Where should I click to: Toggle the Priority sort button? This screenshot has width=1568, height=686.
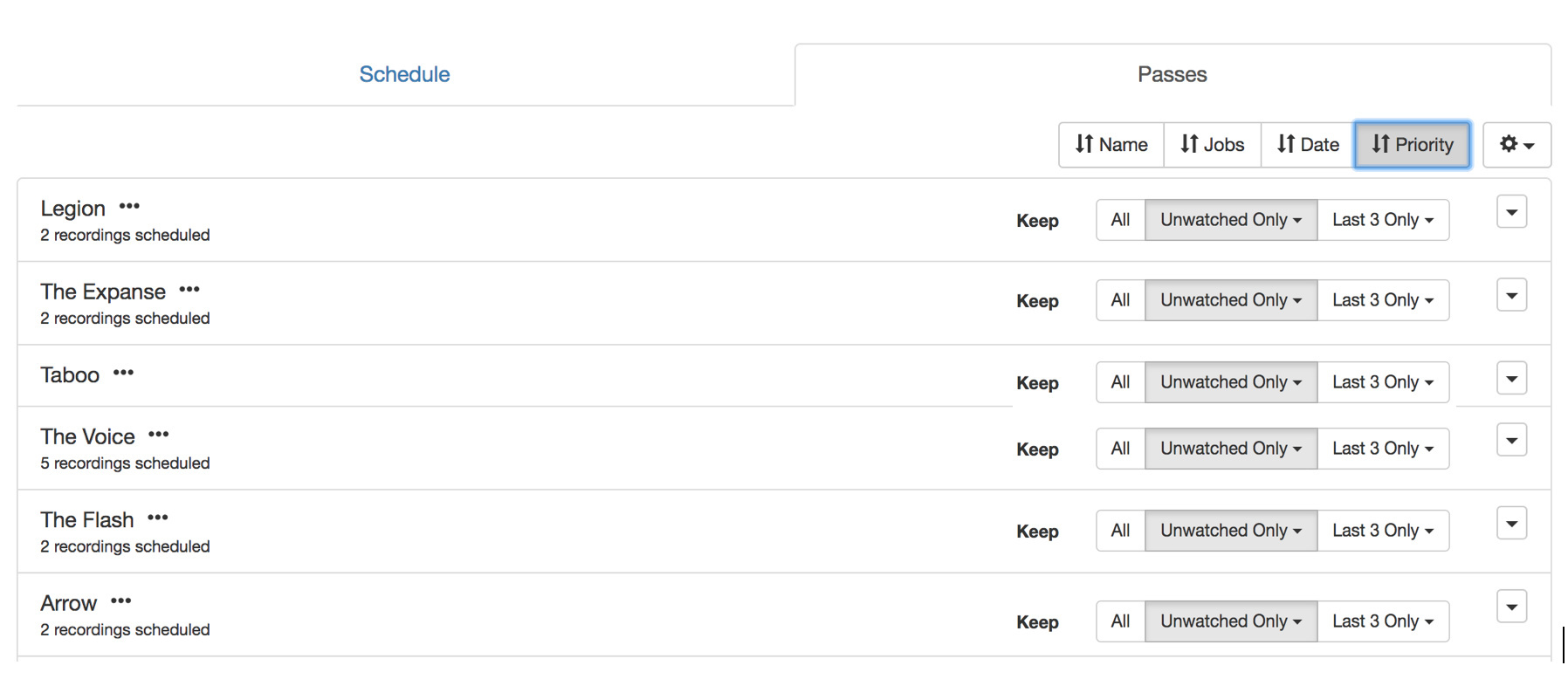[1412, 145]
